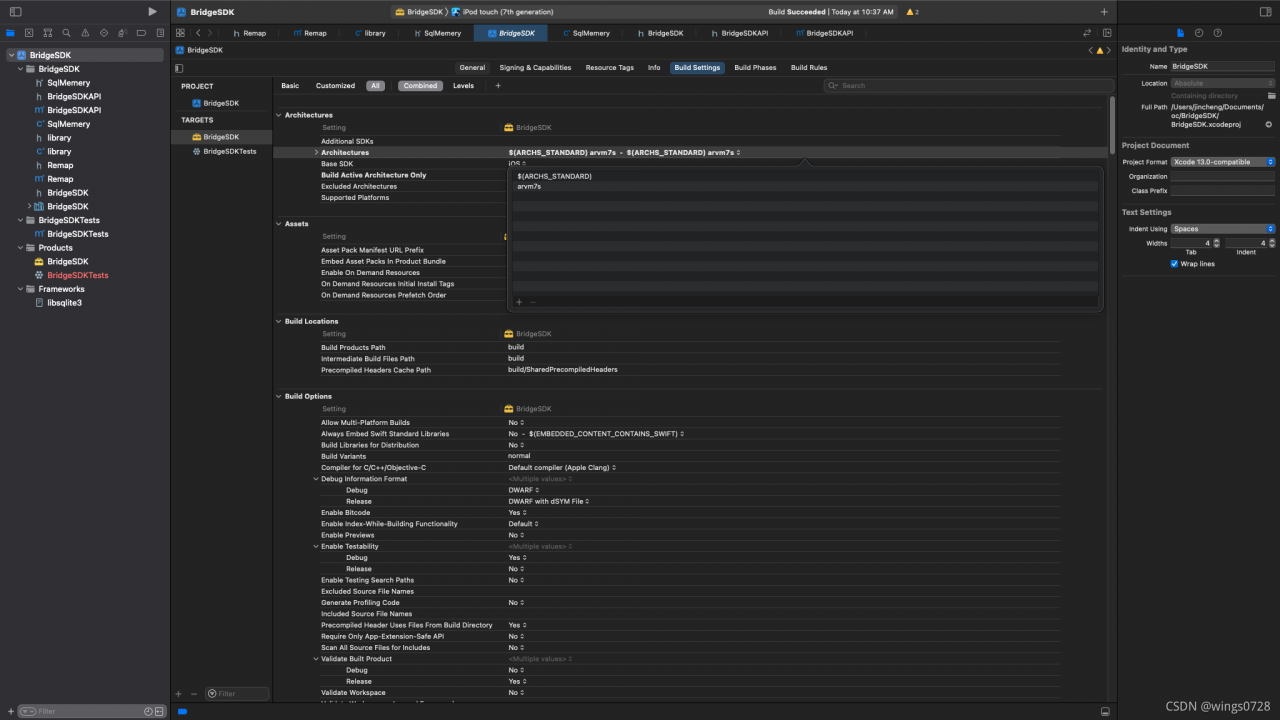
Task: Increment the Tab width stepper
Action: 1218,241
